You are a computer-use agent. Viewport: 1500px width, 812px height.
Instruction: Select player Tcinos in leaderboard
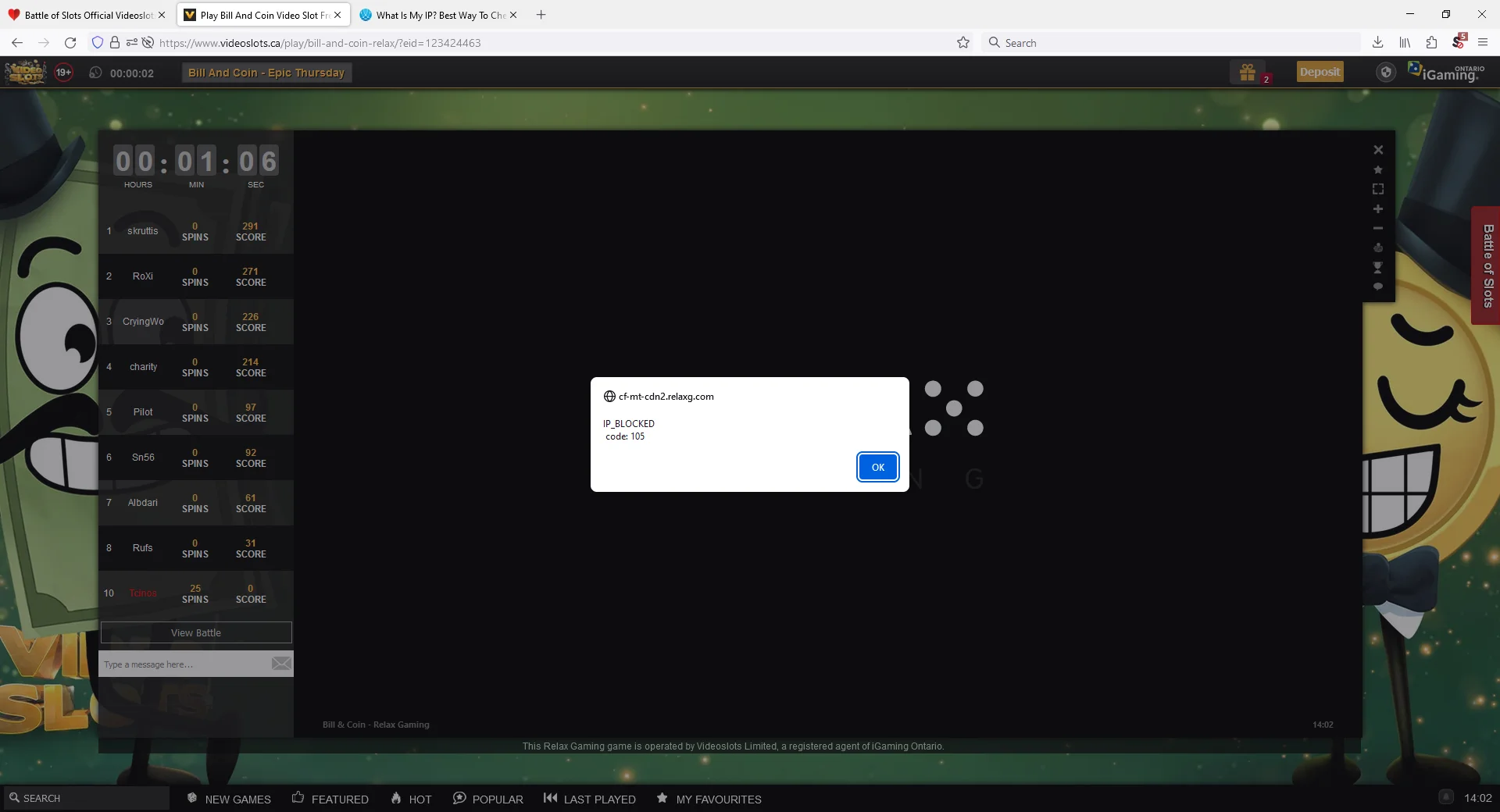(143, 593)
